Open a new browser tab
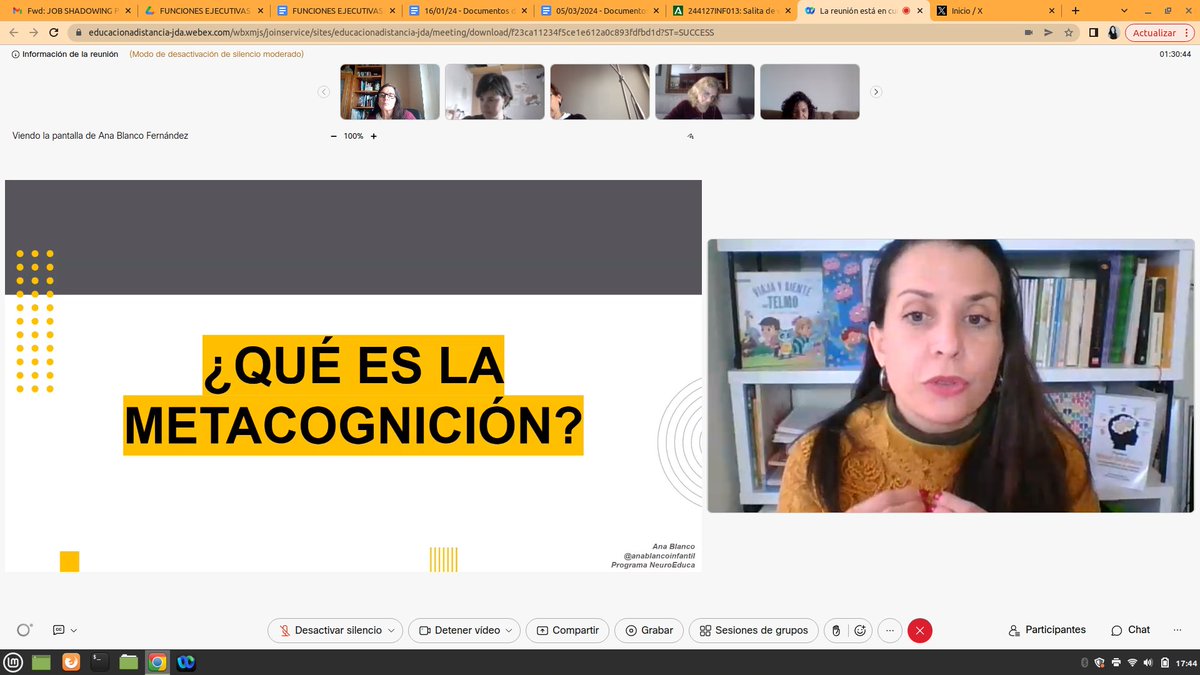 1075,11
